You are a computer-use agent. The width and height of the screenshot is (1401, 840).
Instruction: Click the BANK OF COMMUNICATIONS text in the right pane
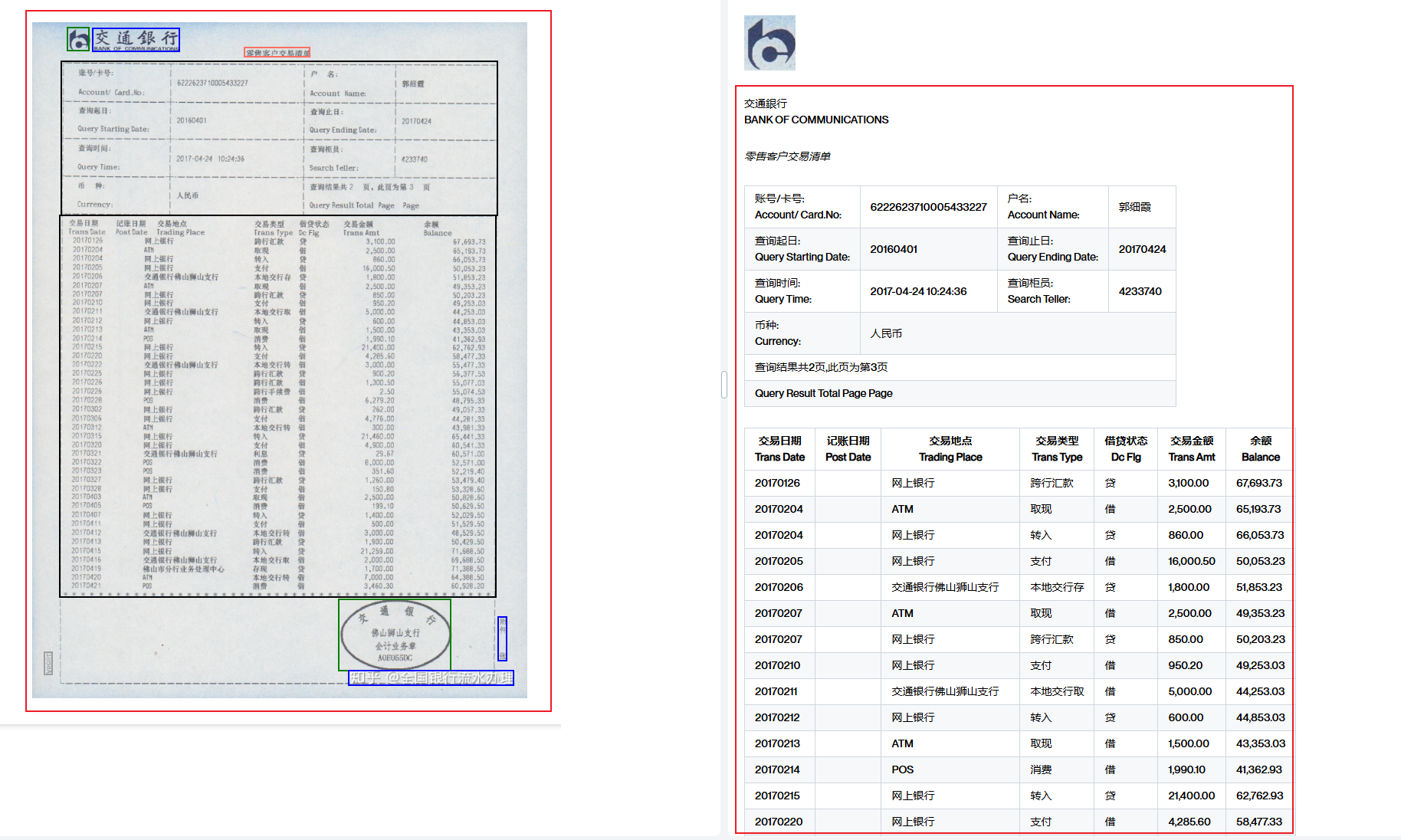pyautogui.click(x=816, y=120)
